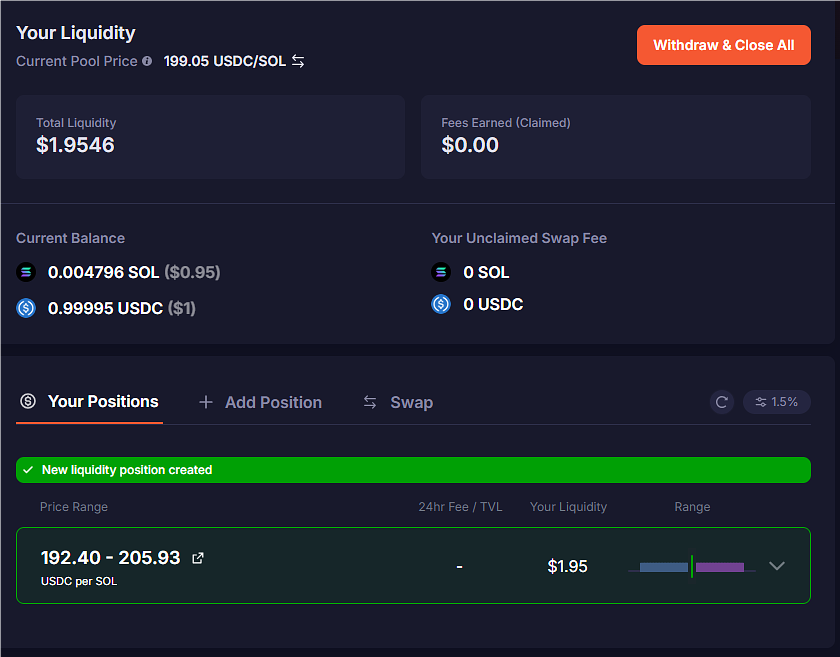
Task: Switch to the Your Positions tab
Action: pyautogui.click(x=89, y=401)
